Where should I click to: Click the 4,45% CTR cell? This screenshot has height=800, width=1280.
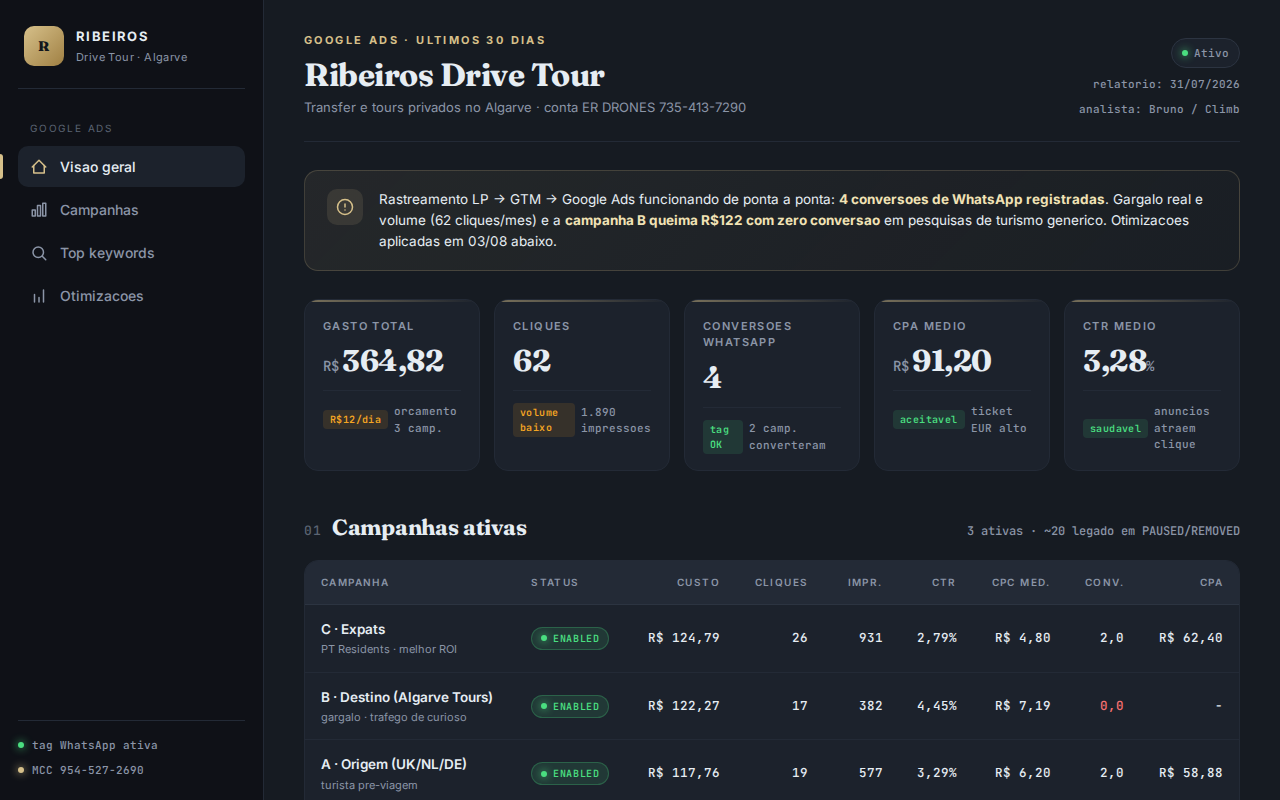[x=937, y=706]
